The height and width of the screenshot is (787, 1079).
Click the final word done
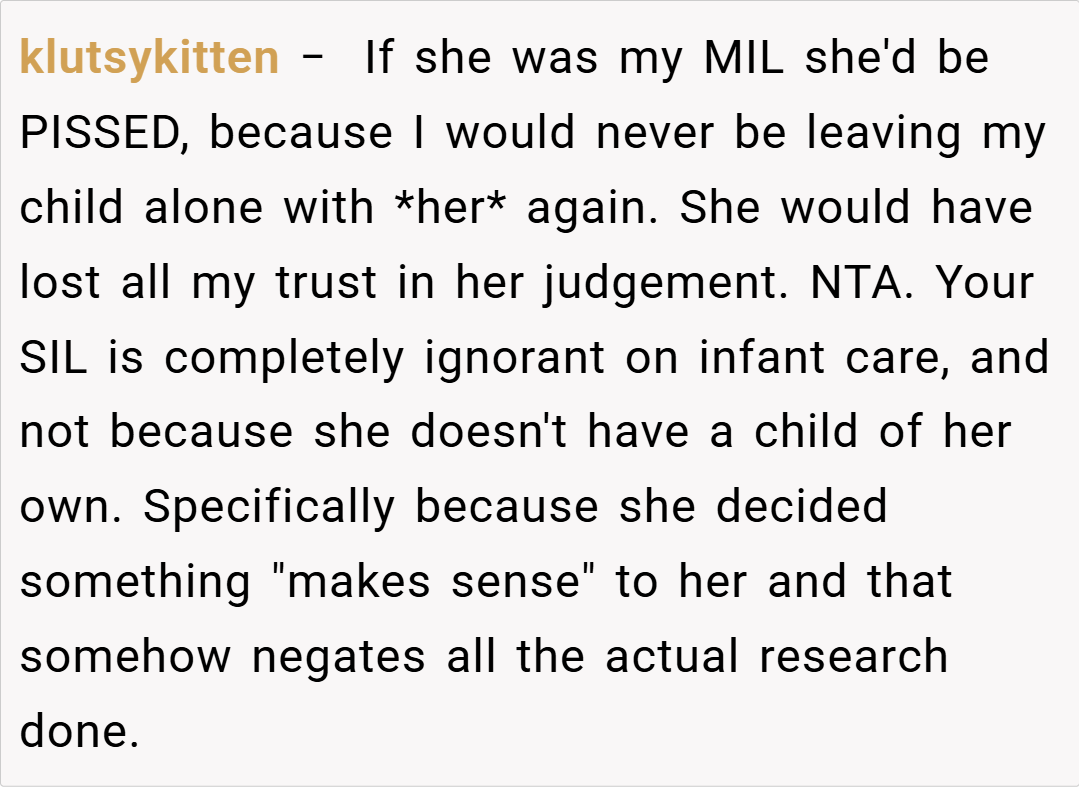[78, 731]
